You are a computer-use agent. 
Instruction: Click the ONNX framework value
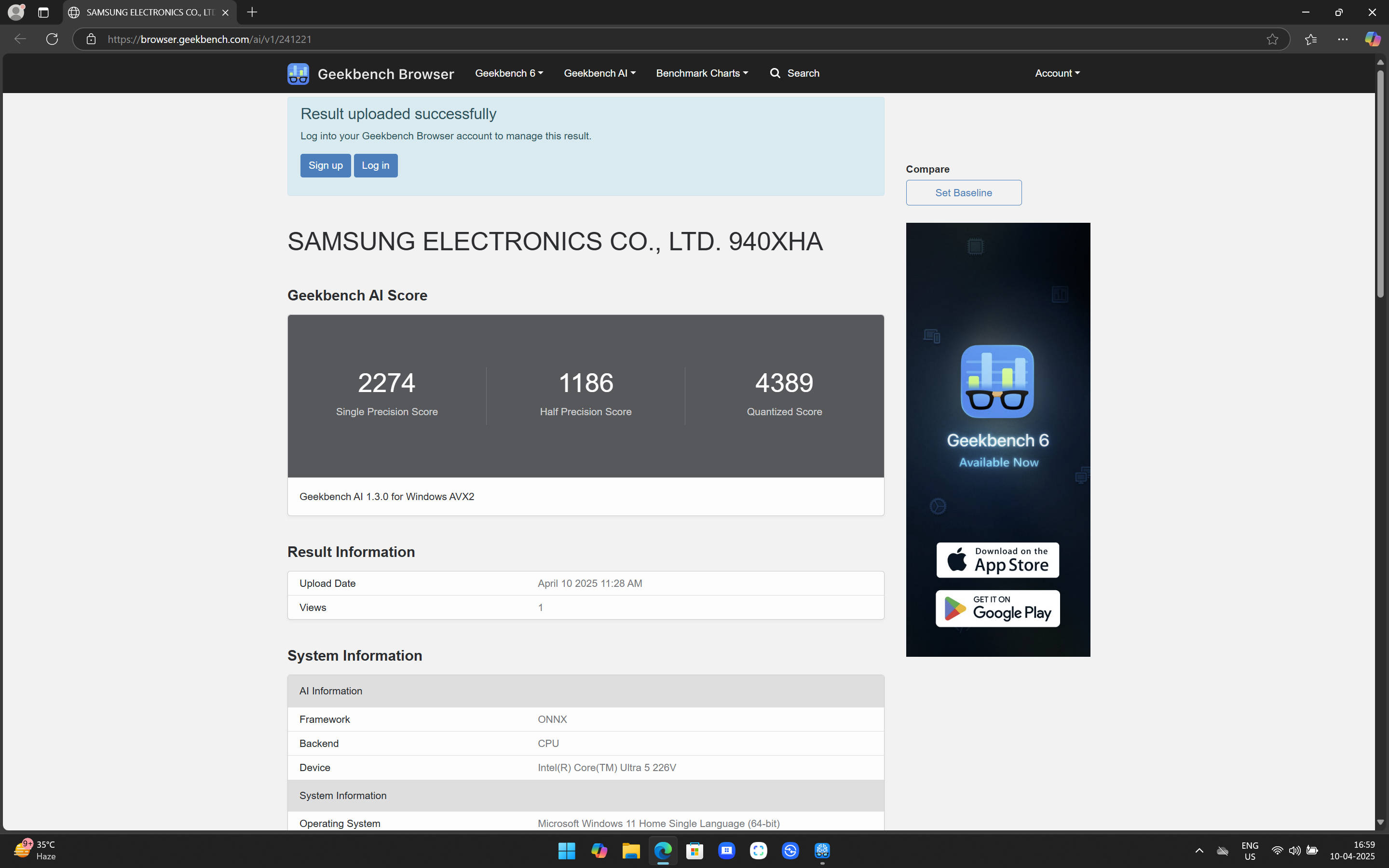pyautogui.click(x=552, y=719)
